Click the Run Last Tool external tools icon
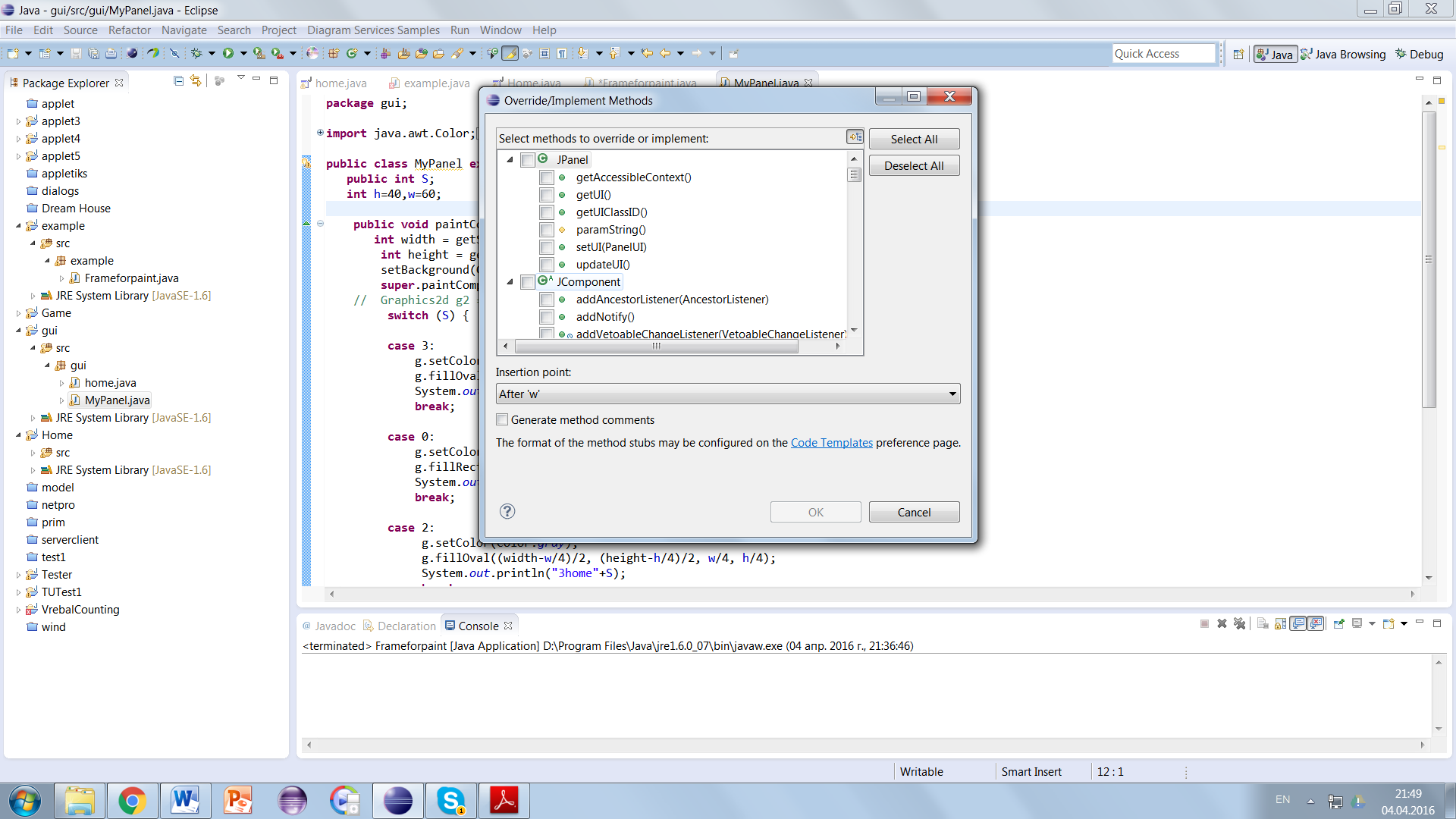 pos(278,53)
